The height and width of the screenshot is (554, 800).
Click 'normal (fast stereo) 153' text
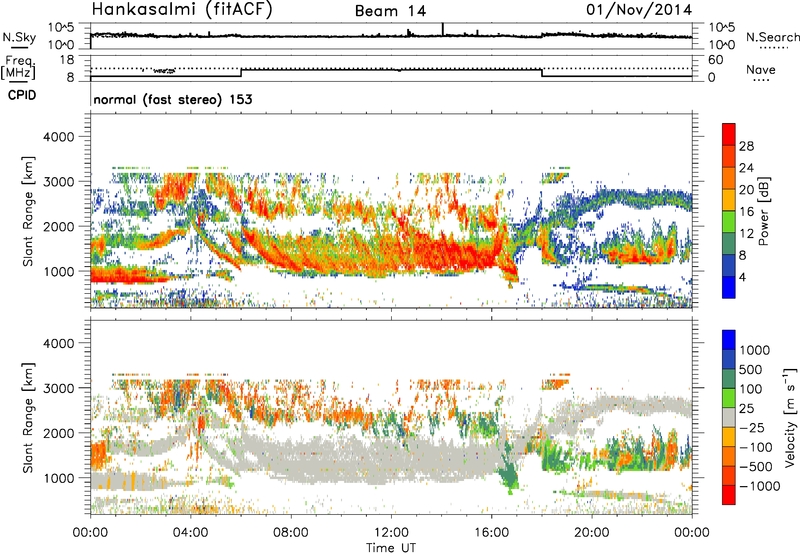point(172,99)
